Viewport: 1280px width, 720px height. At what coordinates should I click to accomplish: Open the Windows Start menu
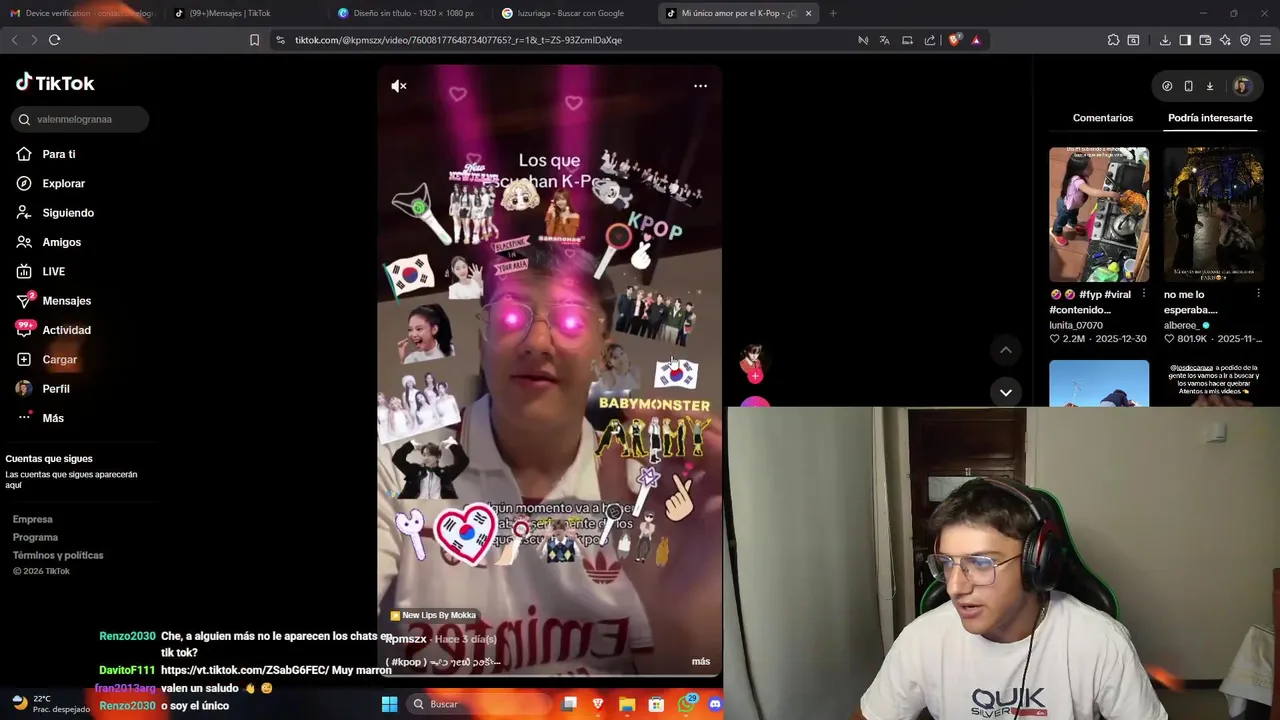(x=390, y=704)
